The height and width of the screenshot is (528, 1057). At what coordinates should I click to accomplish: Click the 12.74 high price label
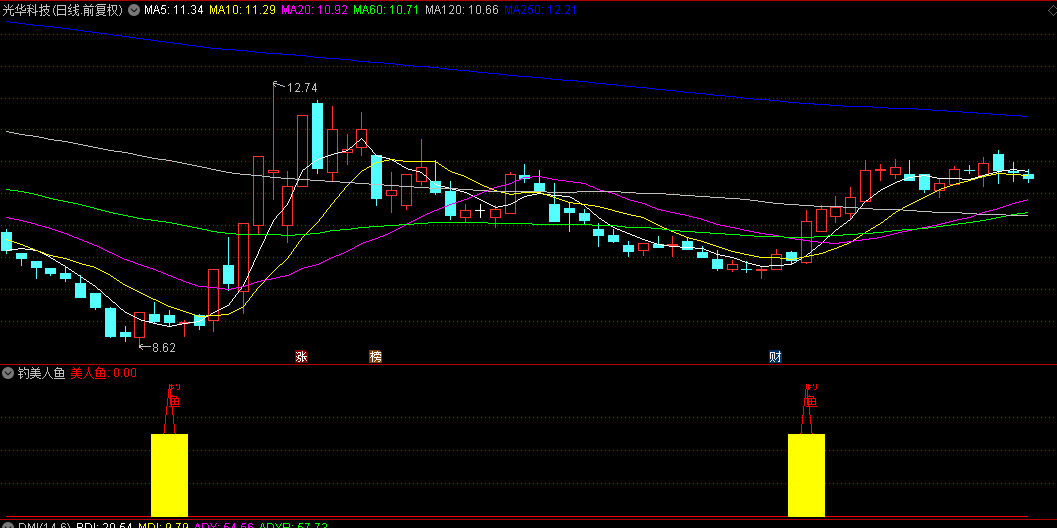(x=302, y=88)
